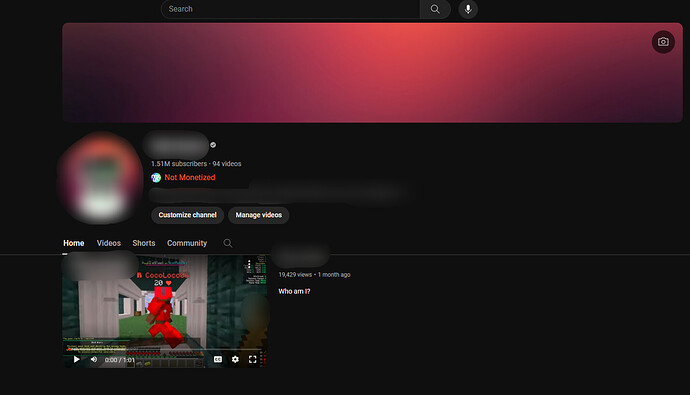Click the verified checkmark badge
Screen dimensions: 690x395
[x=213, y=145]
